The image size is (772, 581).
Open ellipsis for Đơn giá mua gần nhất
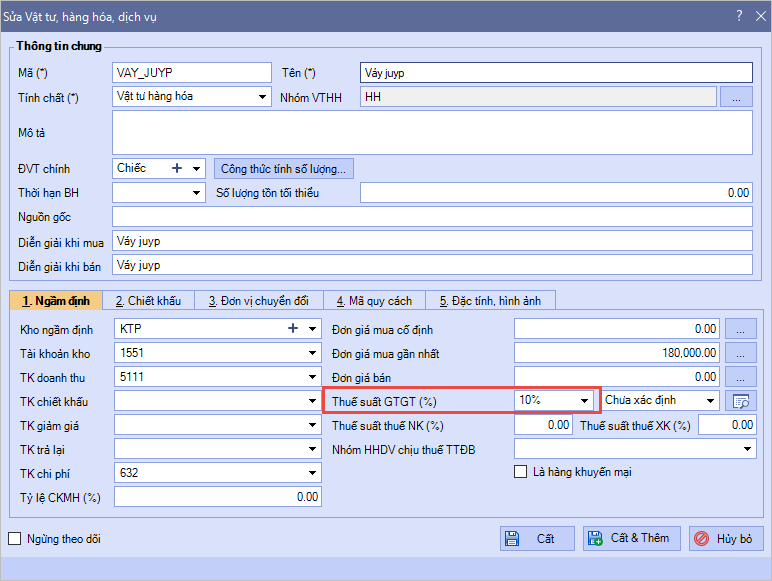pyautogui.click(x=740, y=353)
